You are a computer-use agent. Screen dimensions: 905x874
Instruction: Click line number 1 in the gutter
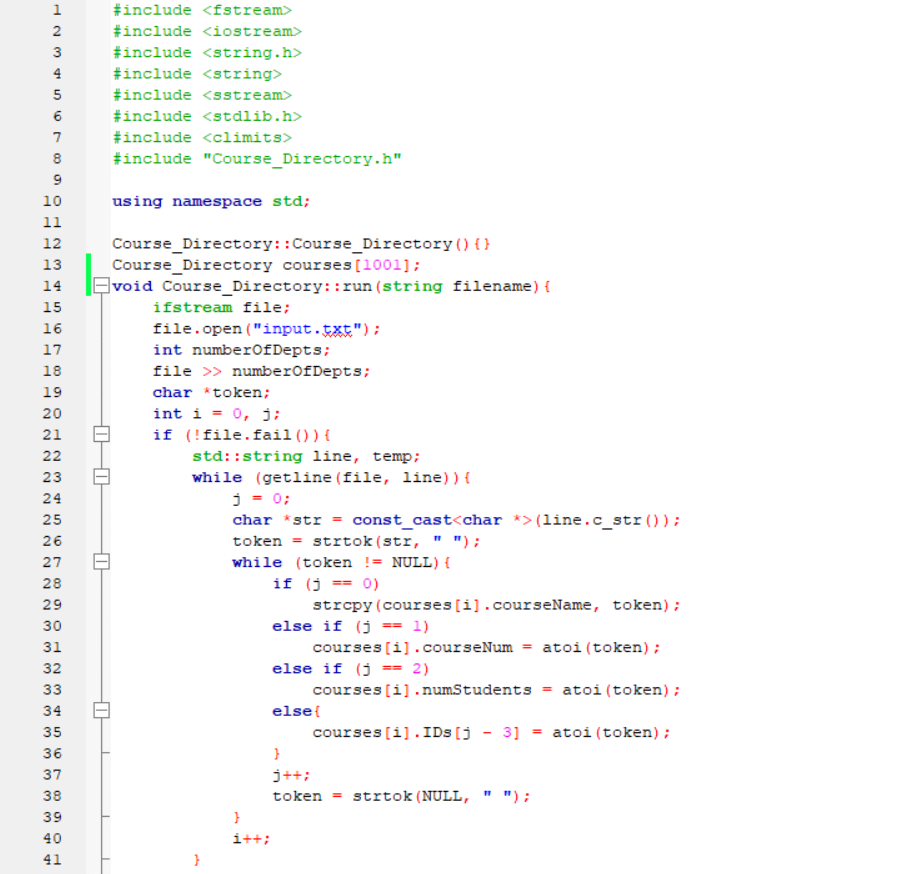pos(57,10)
